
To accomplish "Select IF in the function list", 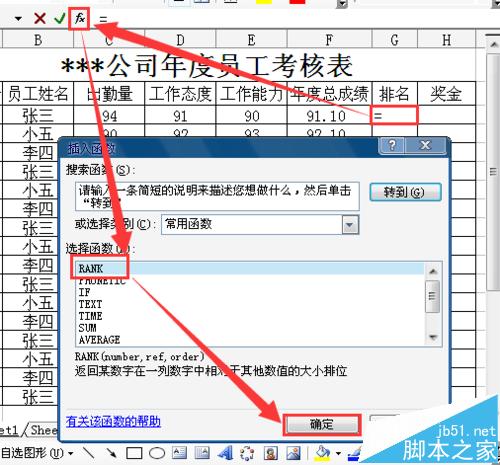I will click(x=249, y=292).
